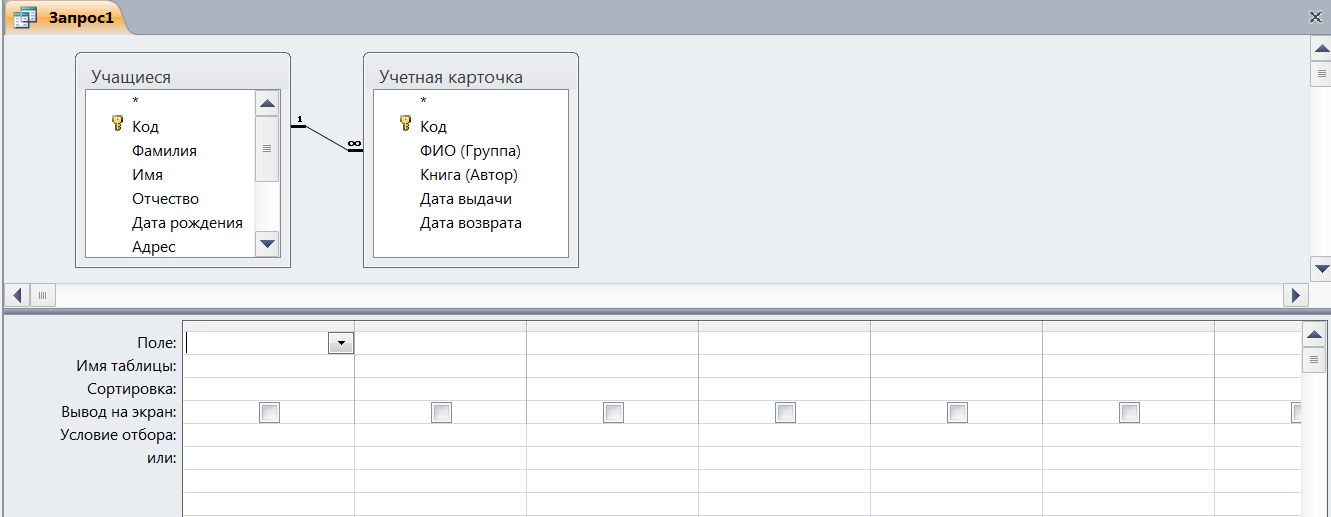The width and height of the screenshot is (1331, 517).
Task: Click the upper pane vertical scrollbar thumb
Action: click(x=1321, y=74)
